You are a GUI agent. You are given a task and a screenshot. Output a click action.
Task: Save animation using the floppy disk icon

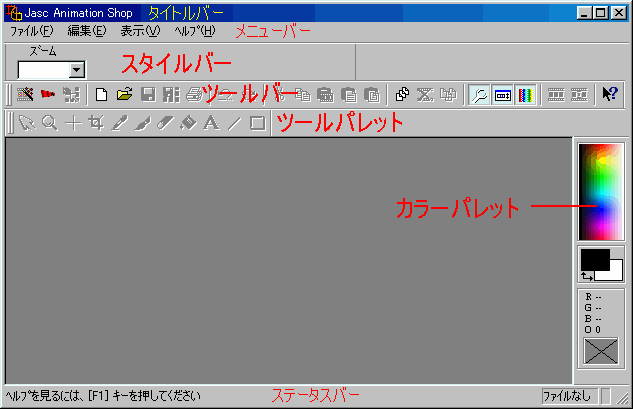click(x=148, y=95)
